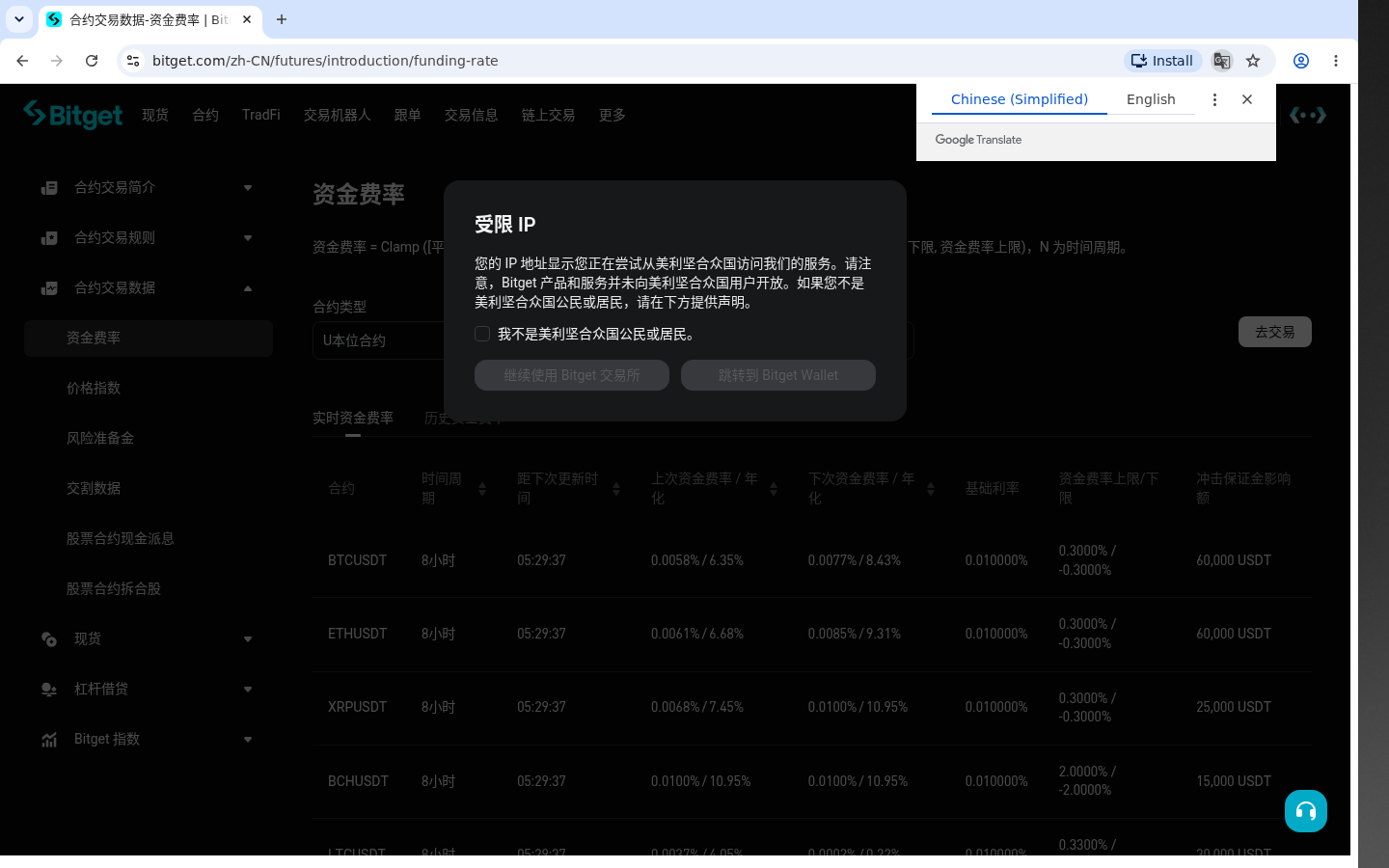Bookmark this page with the star icon
The image size is (1389, 868).
pos(1253,61)
